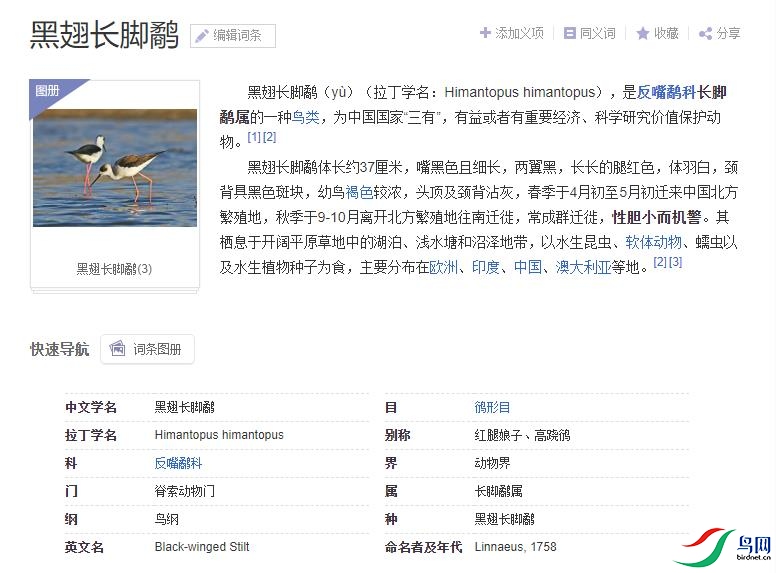Image resolution: width=776 pixels, height=573 pixels.
Task: Click the 命名者及年代 row label
Action: (423, 547)
